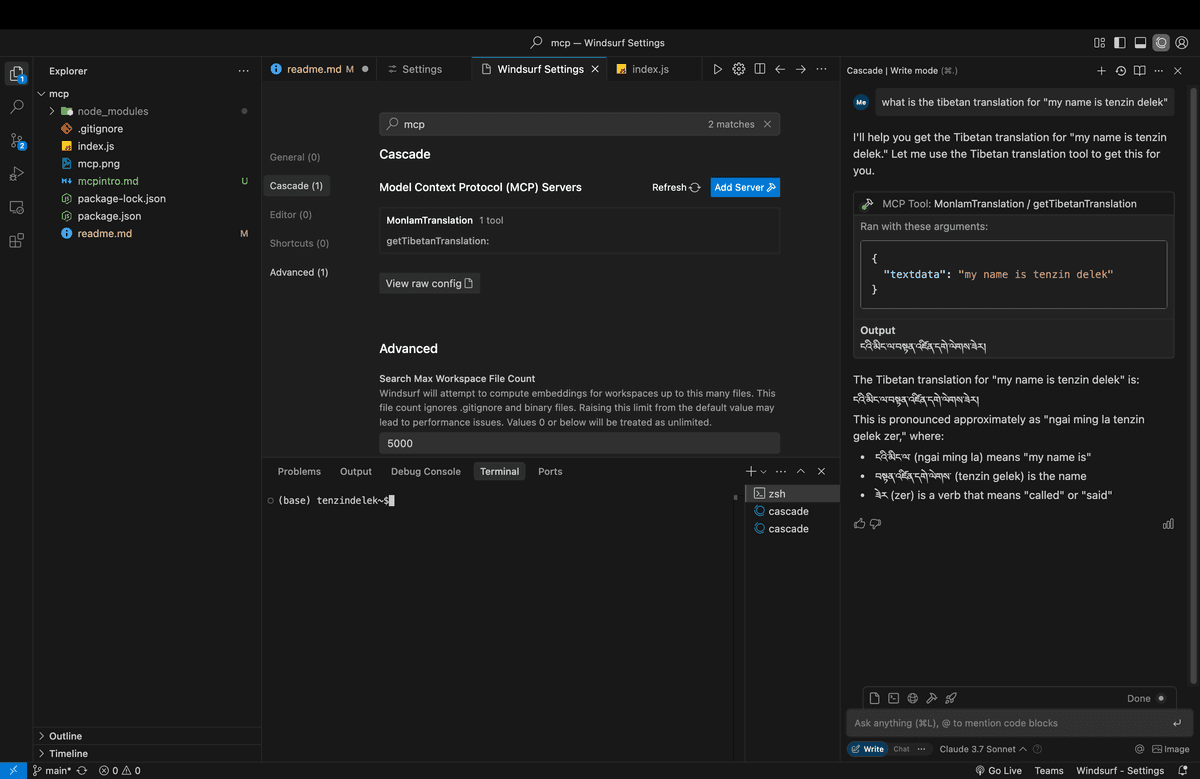Select the zsh terminal in terminal list
The image size is (1200, 779).
point(795,494)
